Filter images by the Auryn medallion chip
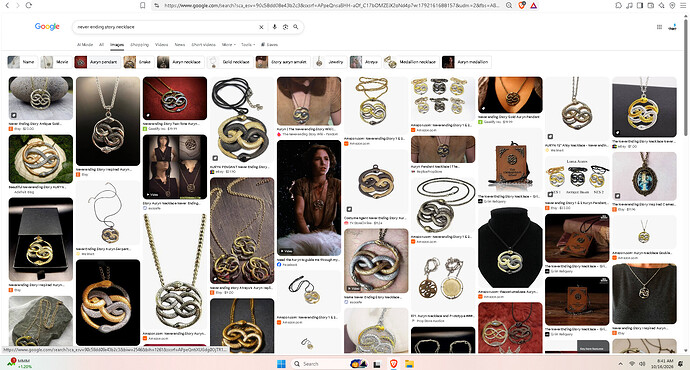Screen dimensions: 690x370 (x=466, y=62)
